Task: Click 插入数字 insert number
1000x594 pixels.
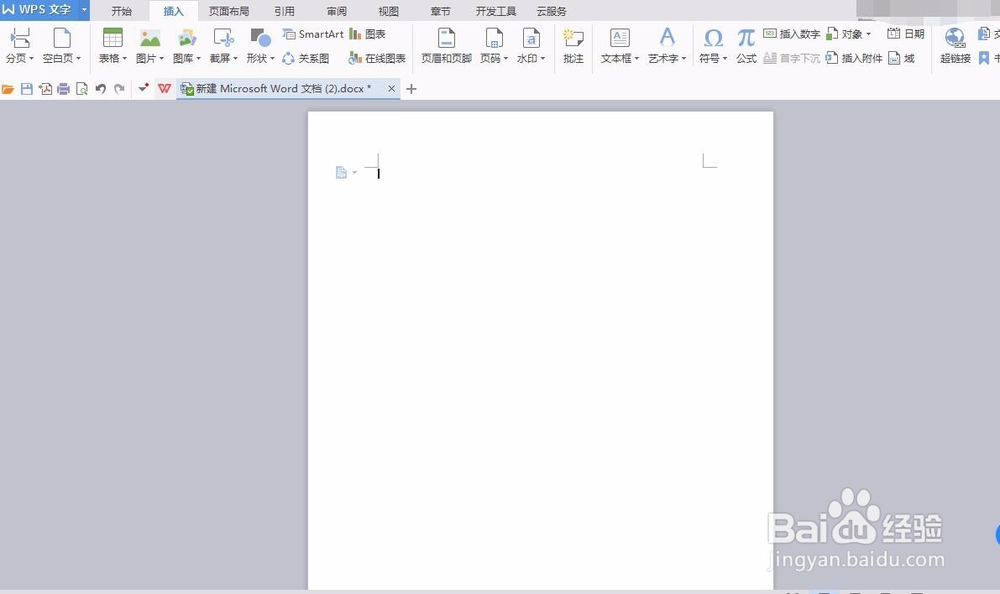Action: pos(791,34)
